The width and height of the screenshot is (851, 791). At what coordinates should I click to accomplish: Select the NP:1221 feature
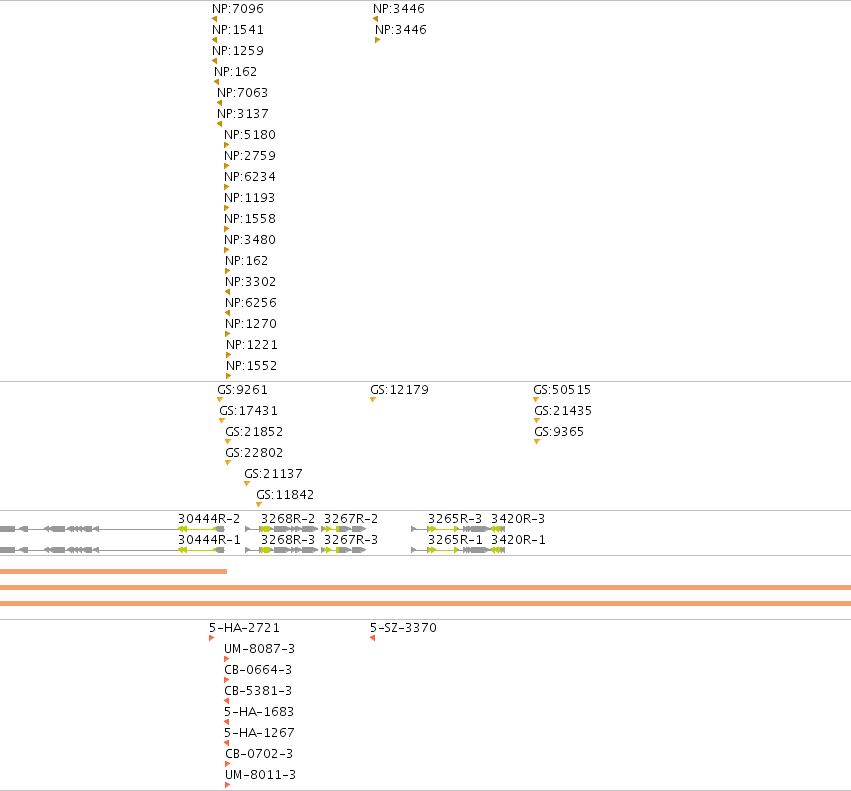252,345
